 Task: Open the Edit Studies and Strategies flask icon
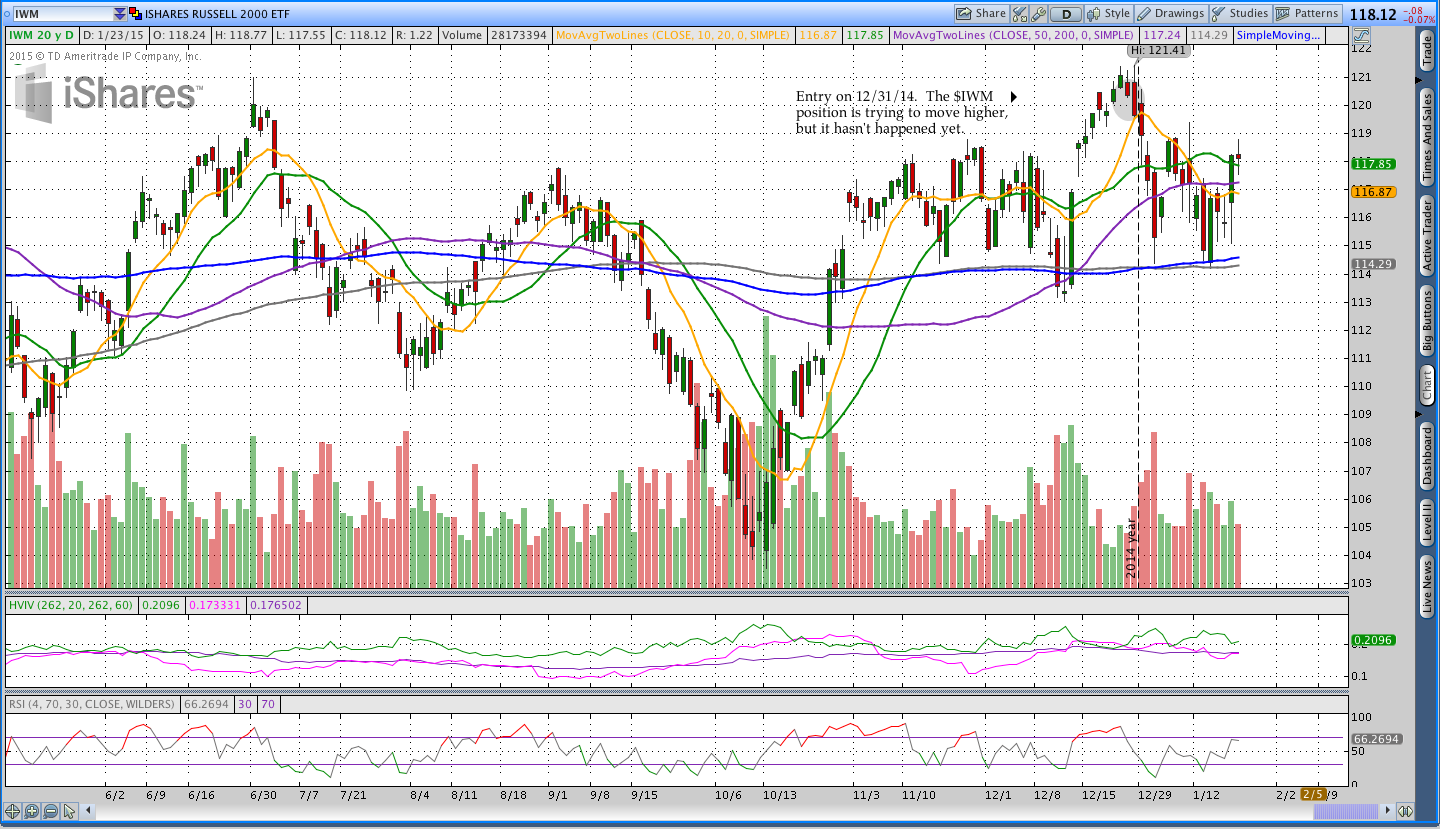coord(1020,14)
